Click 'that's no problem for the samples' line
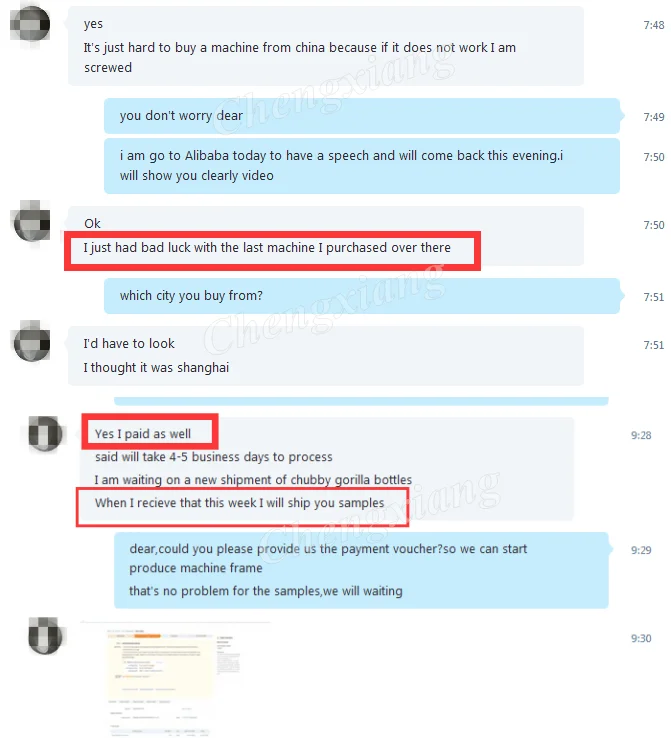Image resolution: width=671 pixels, height=738 pixels. click(266, 591)
